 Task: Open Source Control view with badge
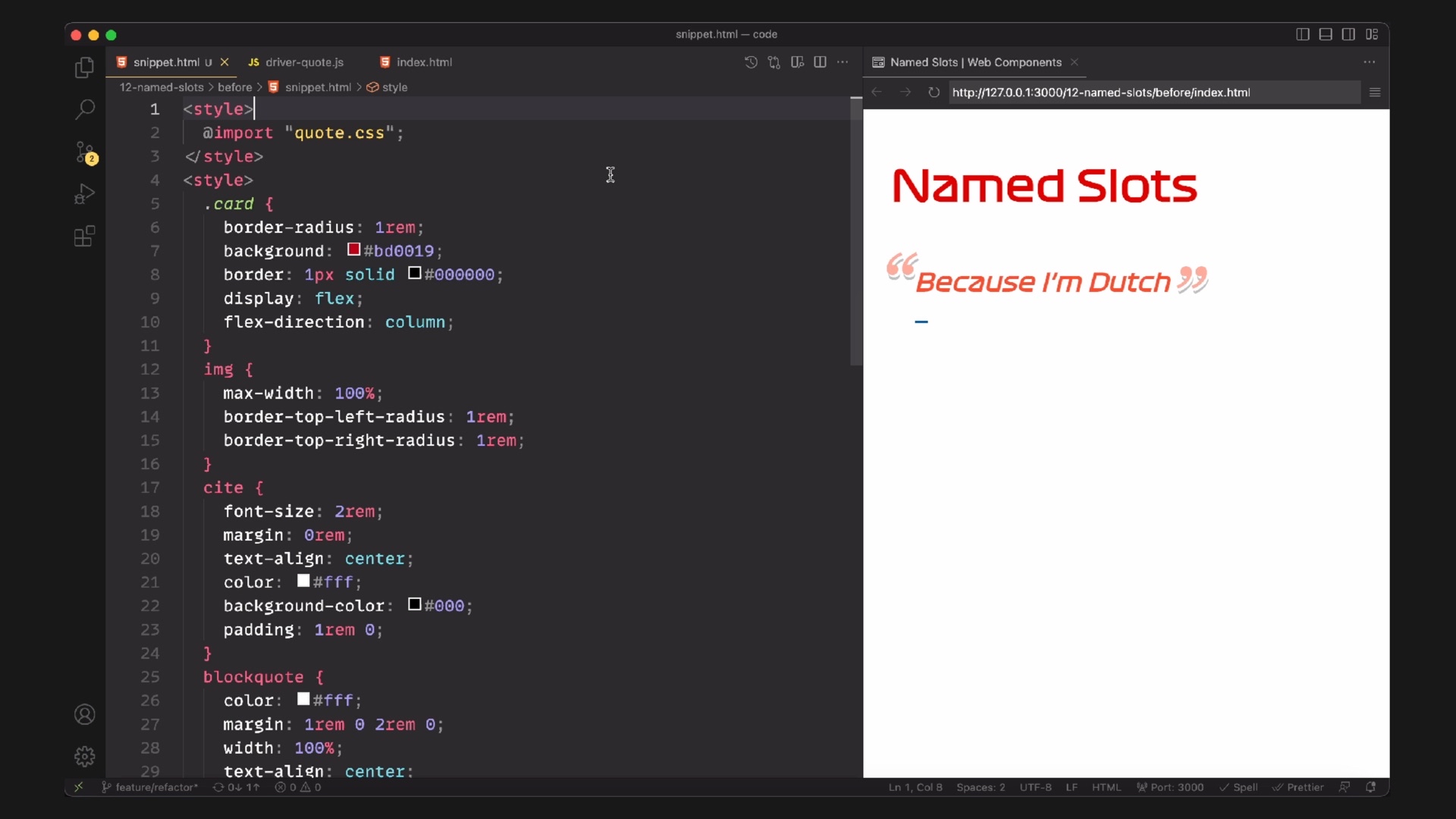(x=85, y=152)
